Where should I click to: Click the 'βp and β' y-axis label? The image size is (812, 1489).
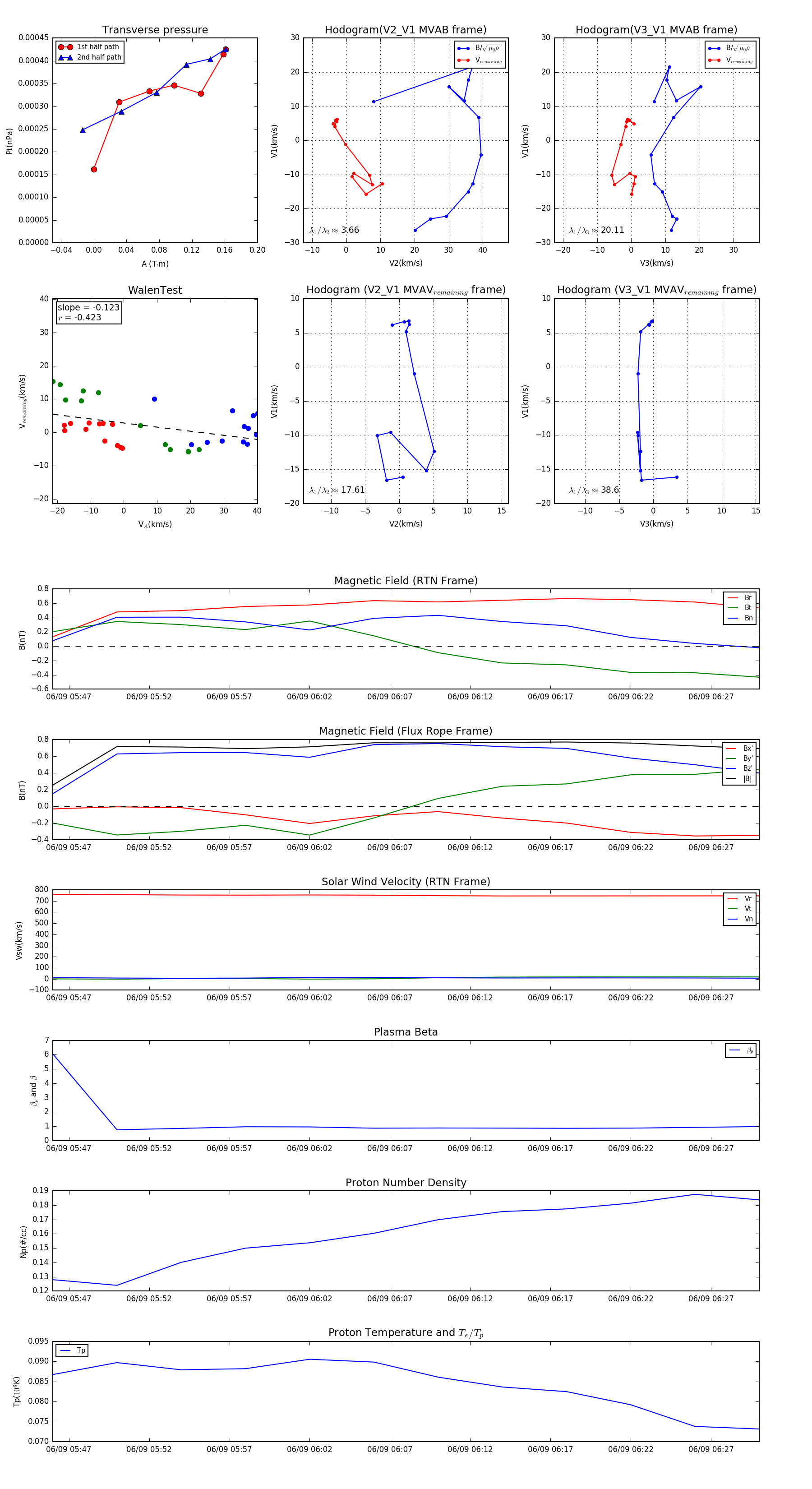(33, 1091)
